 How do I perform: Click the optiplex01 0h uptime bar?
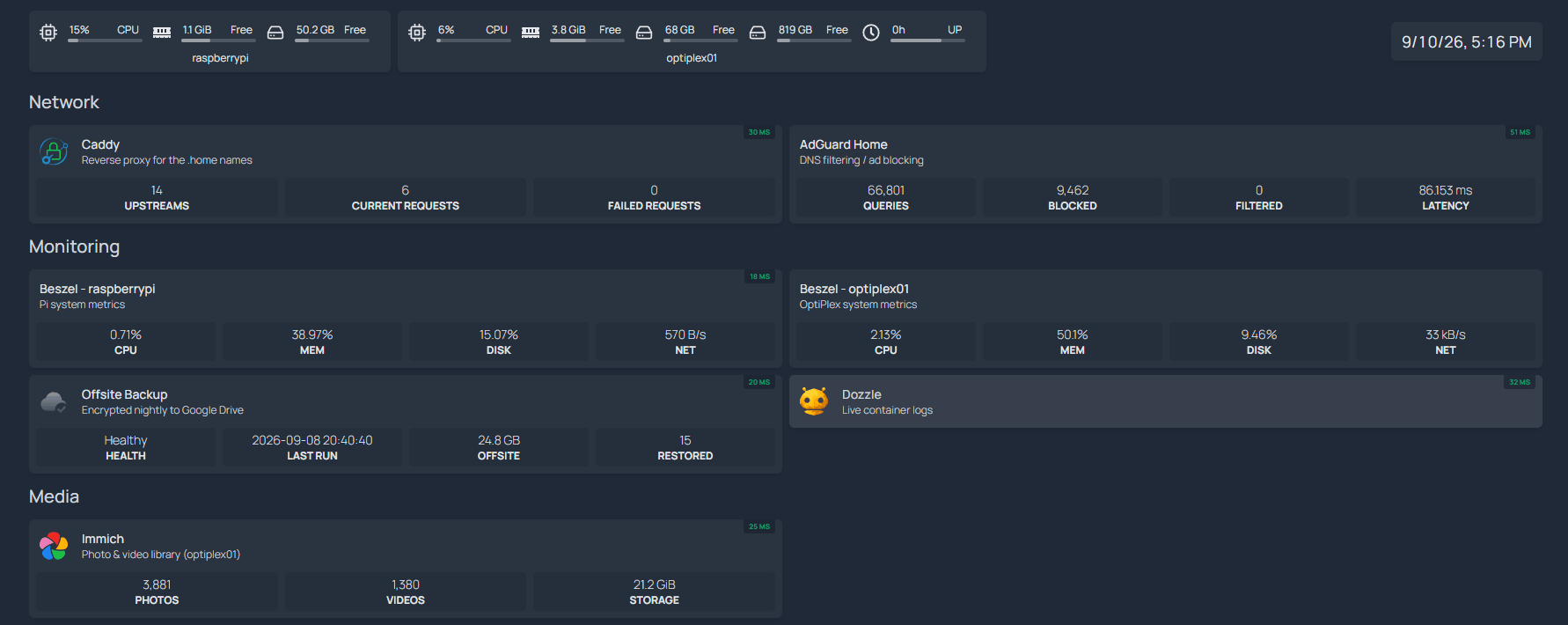[927, 40]
